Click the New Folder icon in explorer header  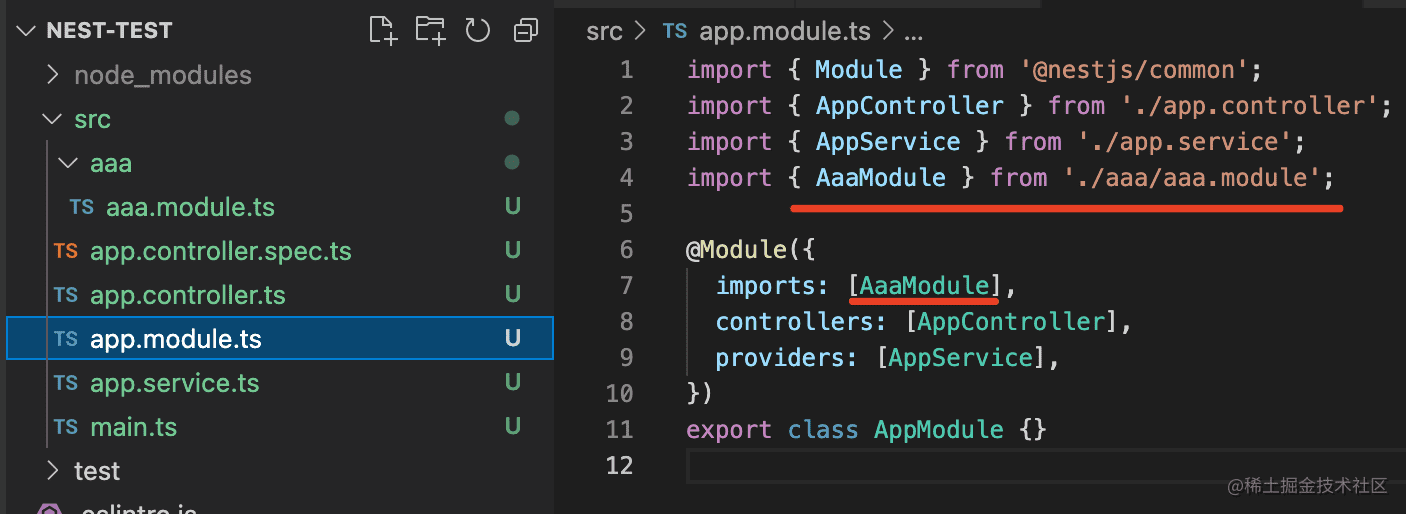(x=431, y=30)
